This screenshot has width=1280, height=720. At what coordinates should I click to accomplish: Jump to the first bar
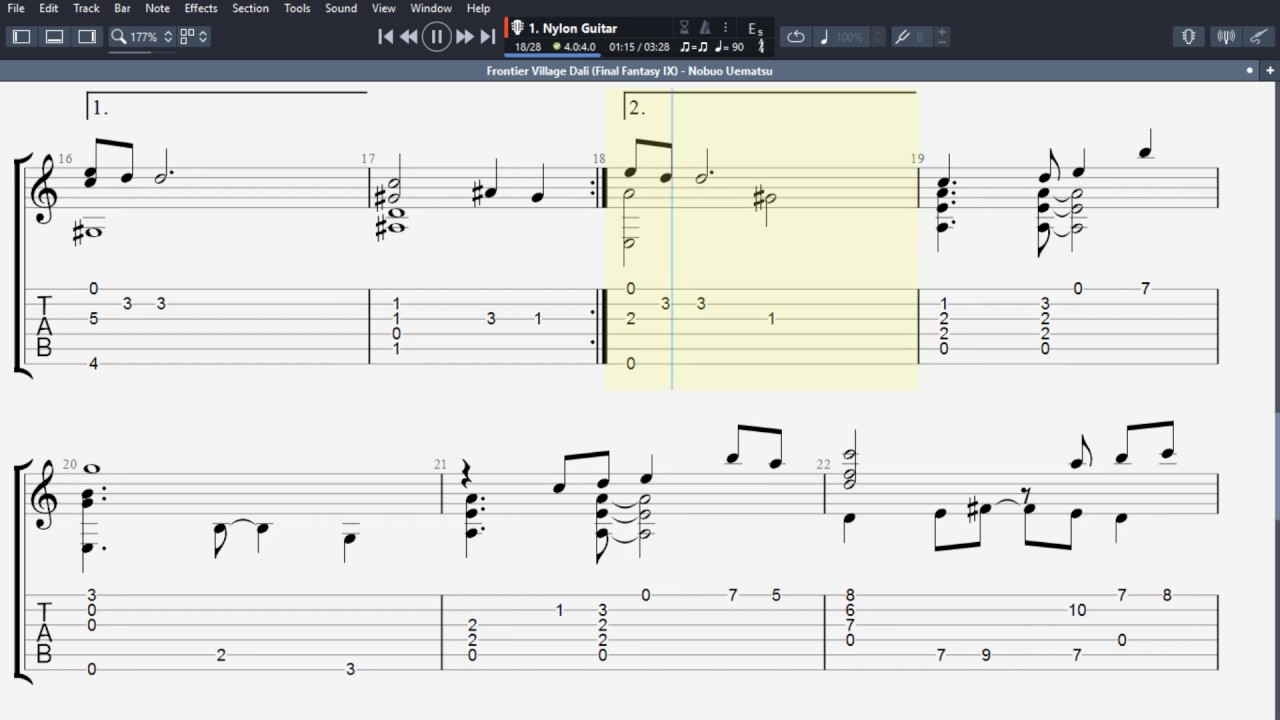click(x=385, y=37)
